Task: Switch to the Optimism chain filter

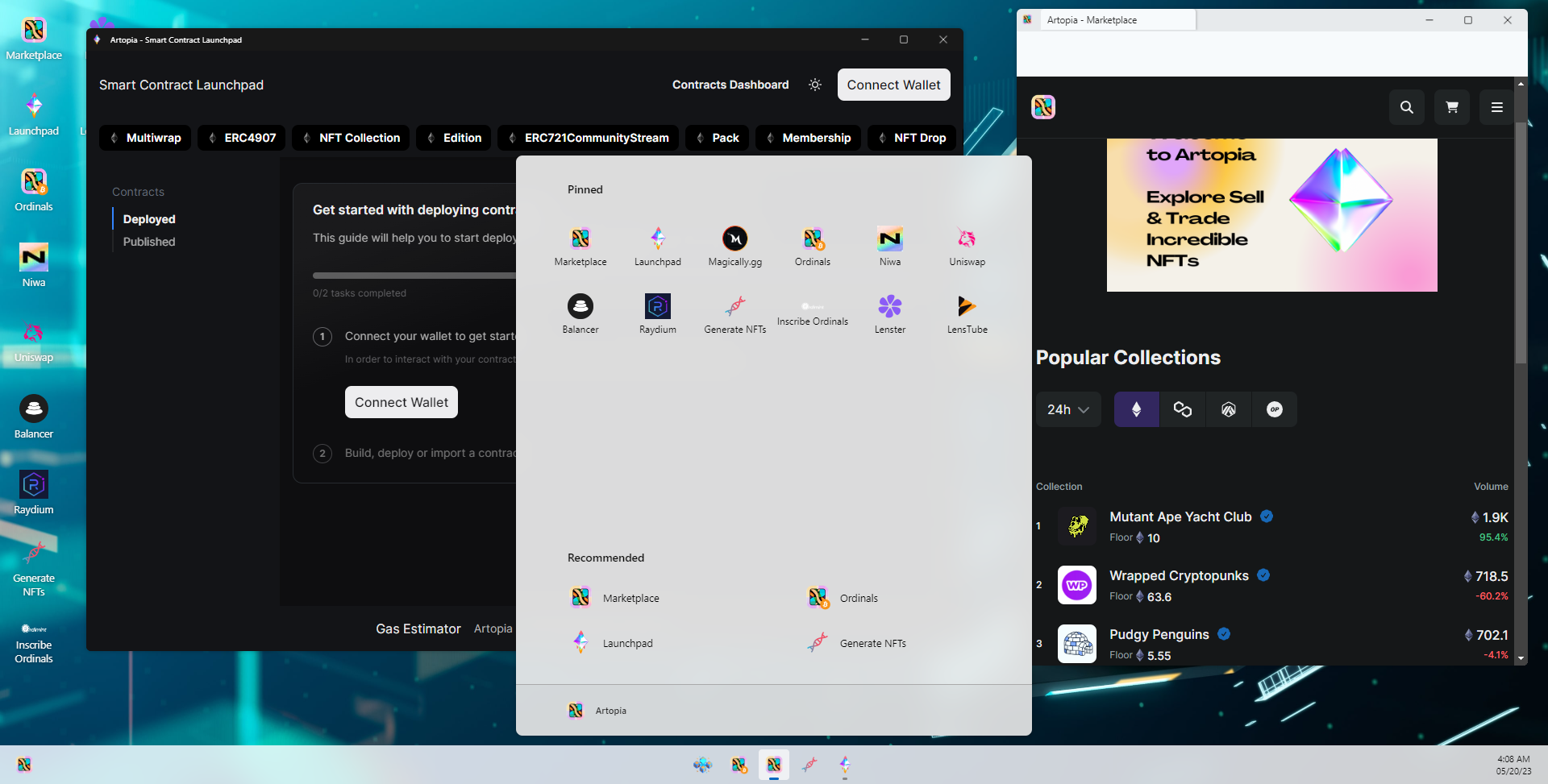Action: click(1274, 409)
